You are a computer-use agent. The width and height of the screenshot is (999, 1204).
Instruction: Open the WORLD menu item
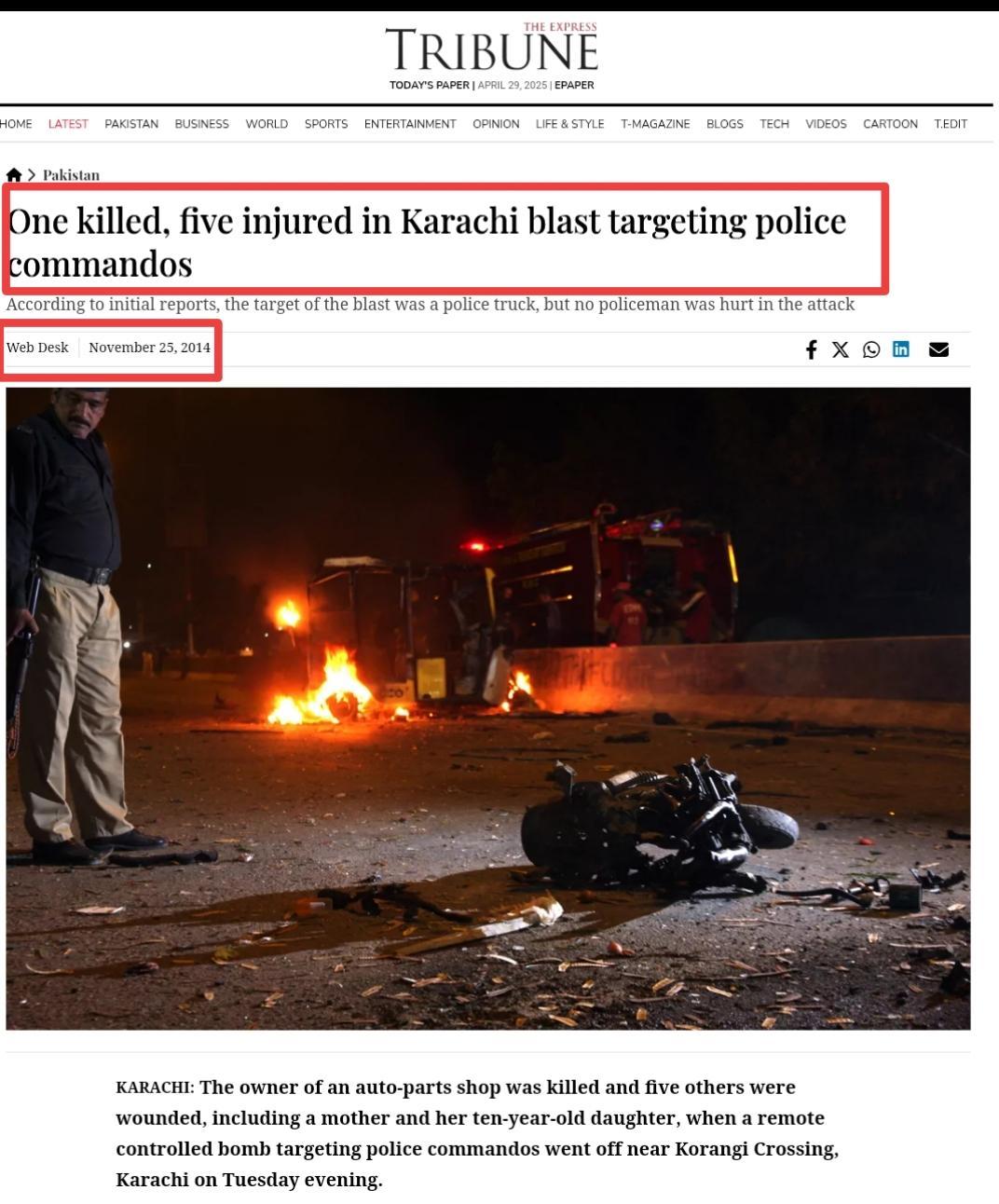[x=267, y=124]
